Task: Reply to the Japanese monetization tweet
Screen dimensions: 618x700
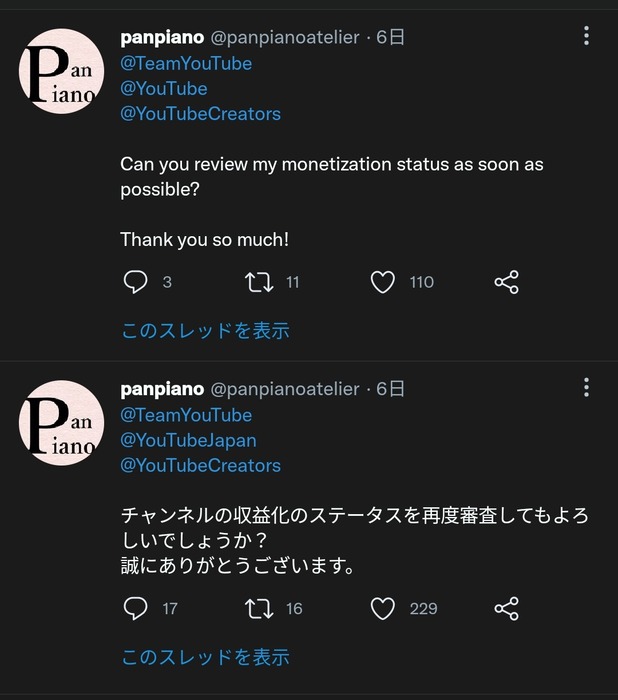Action: 136,608
